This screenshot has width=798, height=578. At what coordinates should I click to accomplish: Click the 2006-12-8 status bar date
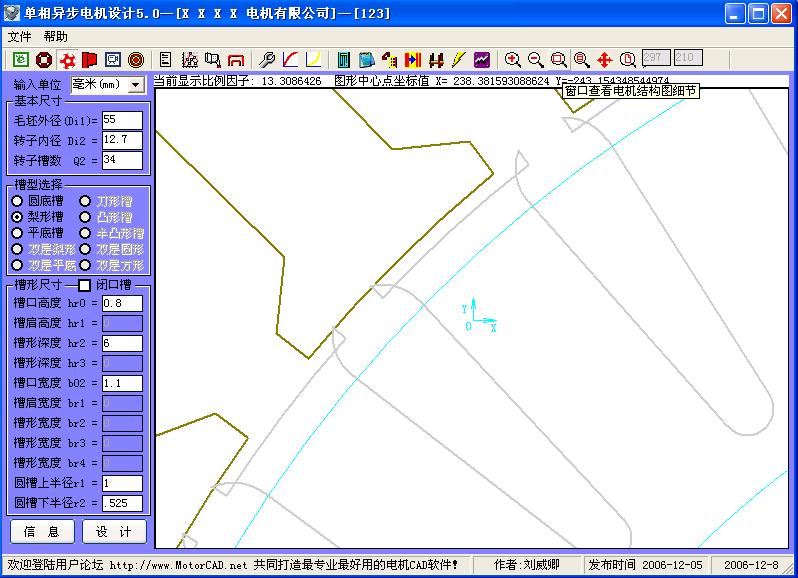tap(751, 565)
